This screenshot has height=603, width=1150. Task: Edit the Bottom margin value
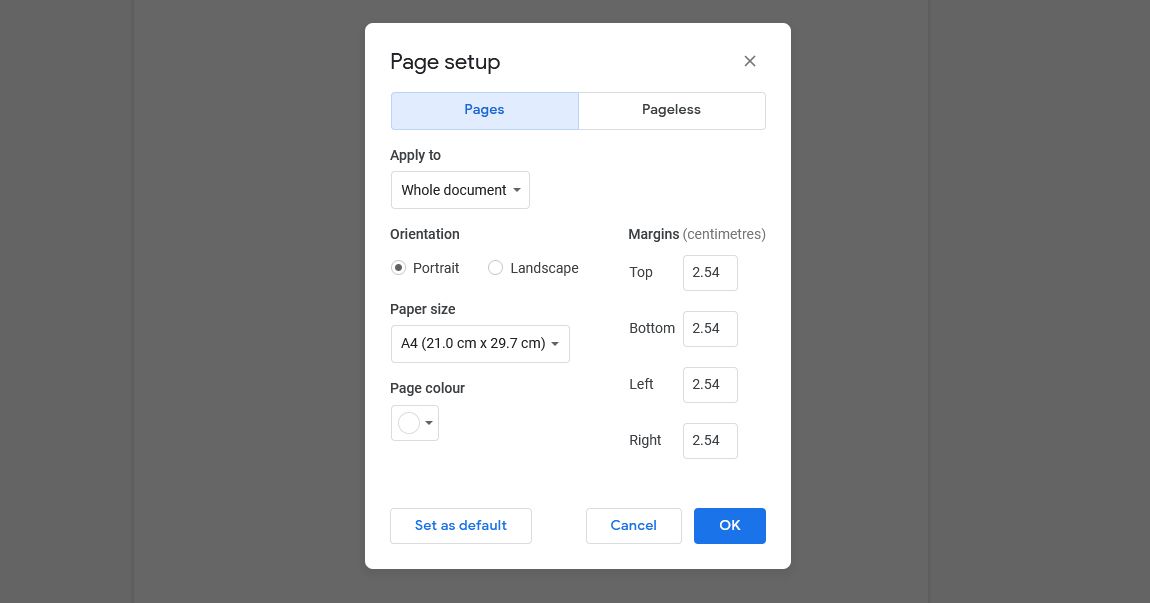710,328
